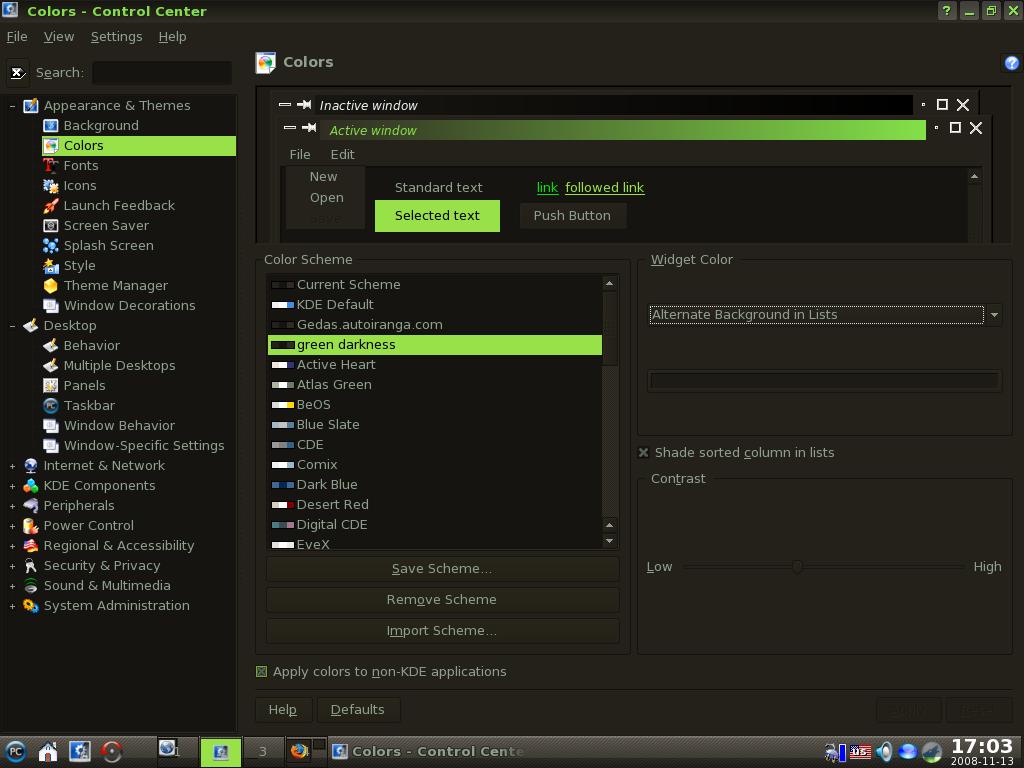Screen dimensions: 1024x768
Task: Click the Style module icon
Action: click(50, 266)
